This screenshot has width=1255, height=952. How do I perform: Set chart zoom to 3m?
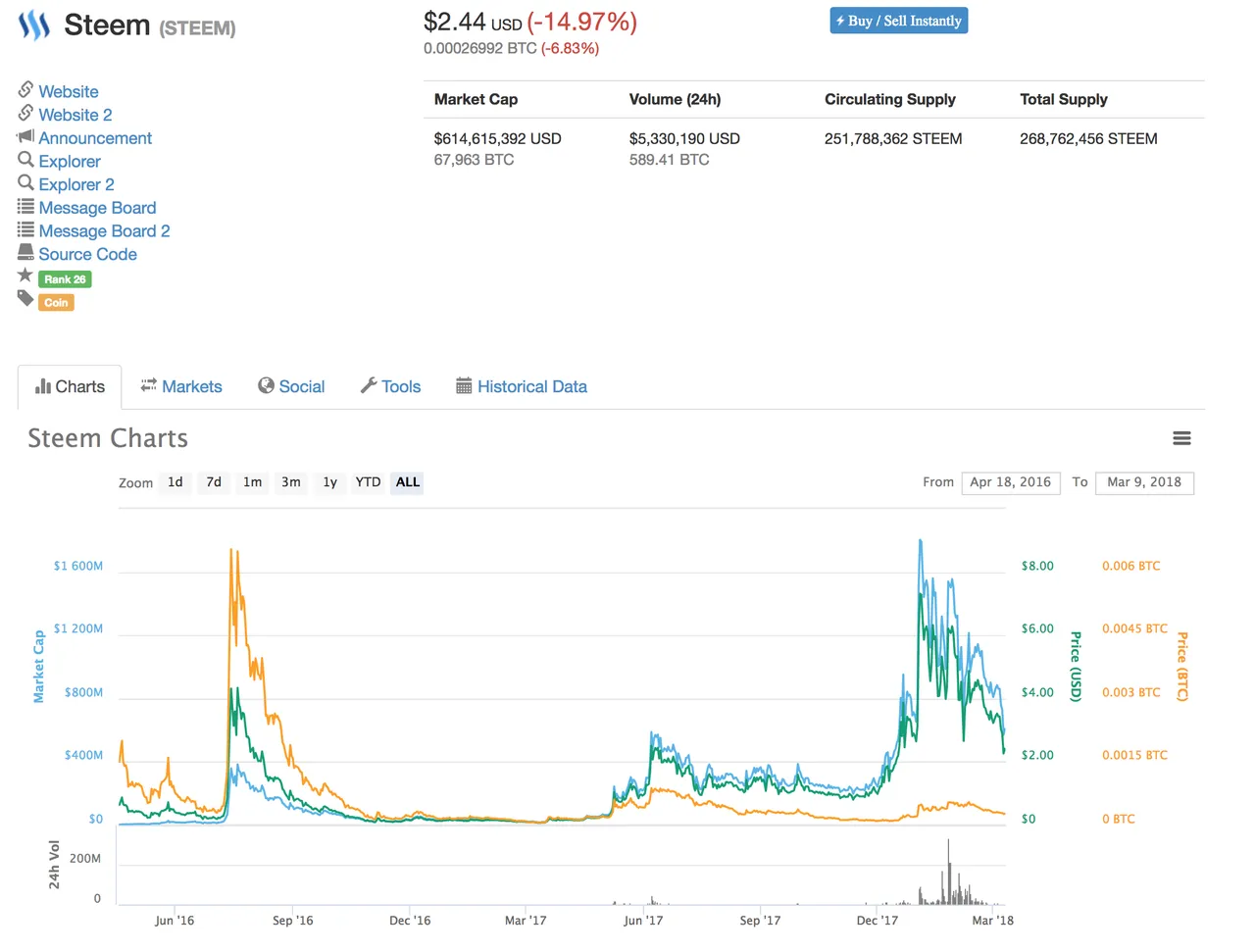[291, 482]
